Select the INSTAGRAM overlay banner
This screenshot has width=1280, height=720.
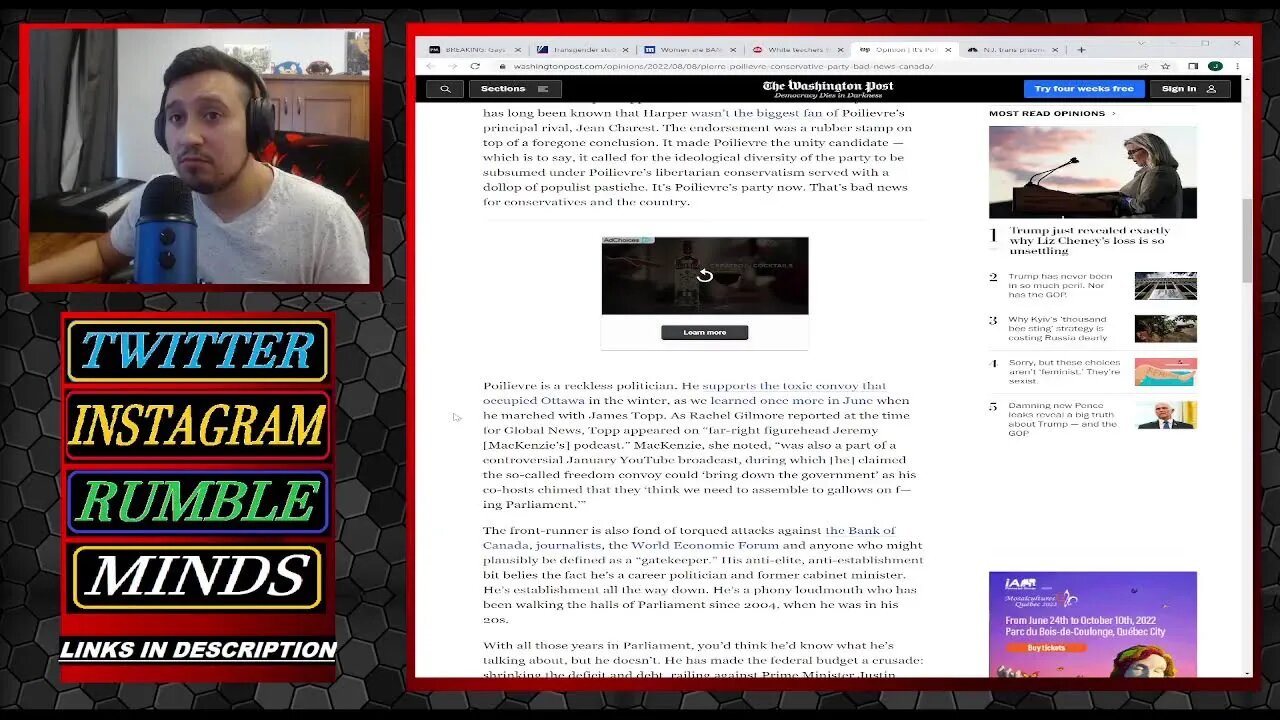[x=197, y=427]
